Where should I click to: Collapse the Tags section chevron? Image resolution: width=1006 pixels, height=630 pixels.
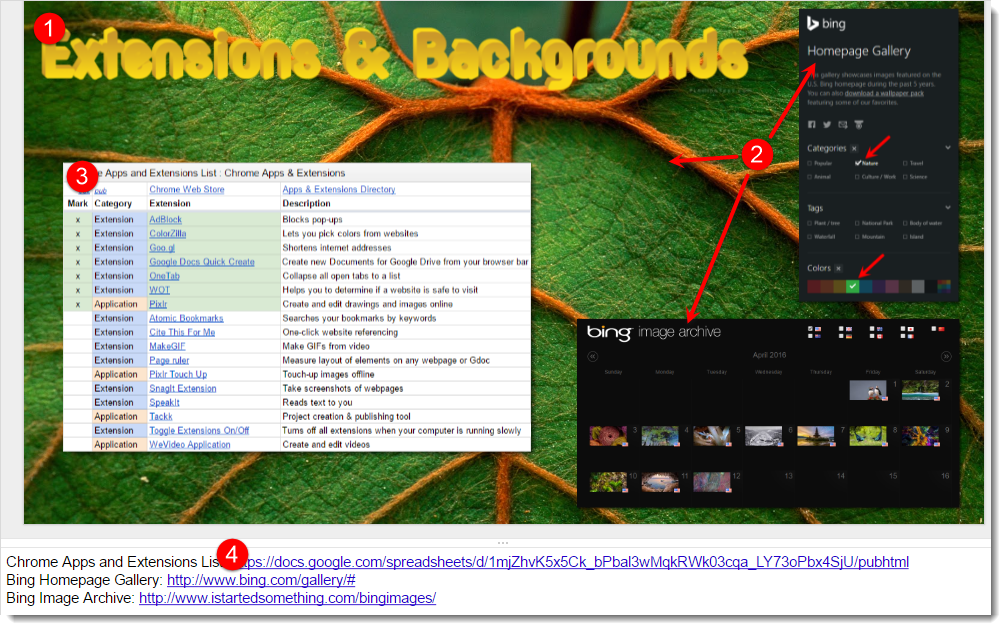948,207
